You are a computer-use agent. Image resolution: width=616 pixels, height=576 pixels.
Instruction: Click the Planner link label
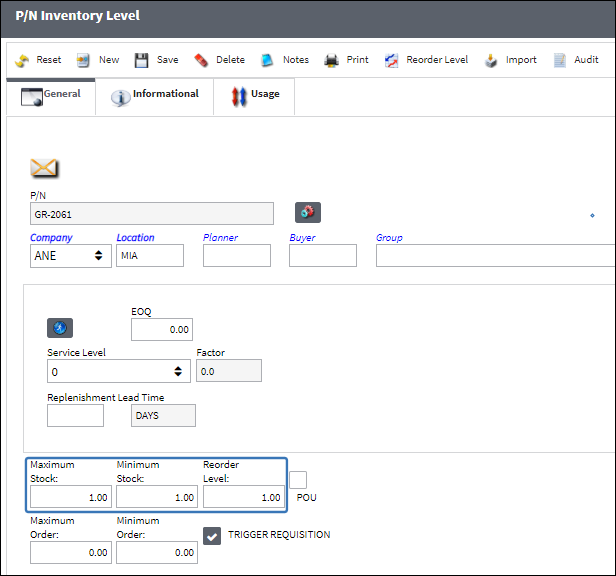tap(220, 238)
